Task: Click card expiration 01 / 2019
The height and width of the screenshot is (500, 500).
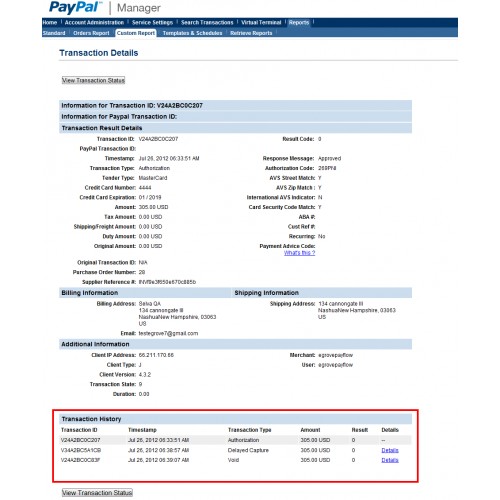Action: click(x=150, y=197)
